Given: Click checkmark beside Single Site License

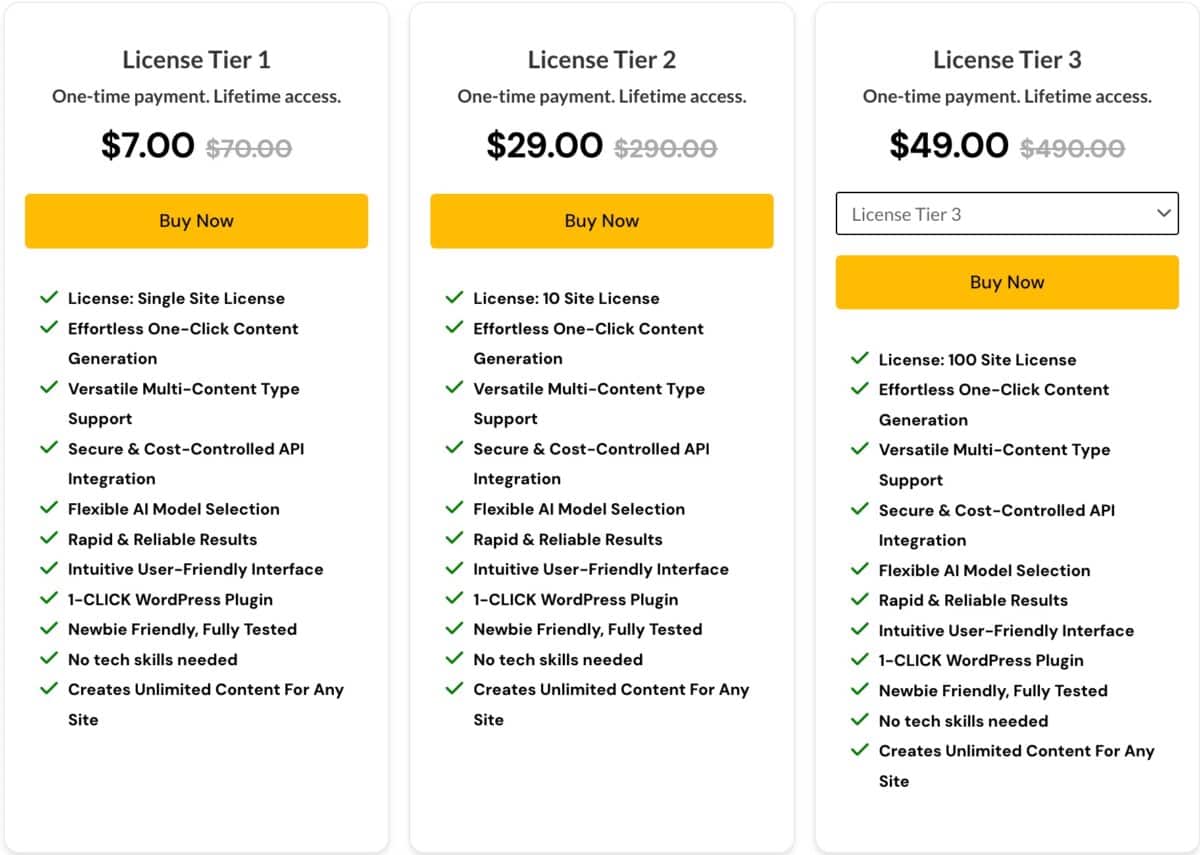Looking at the screenshot, I should coord(49,298).
